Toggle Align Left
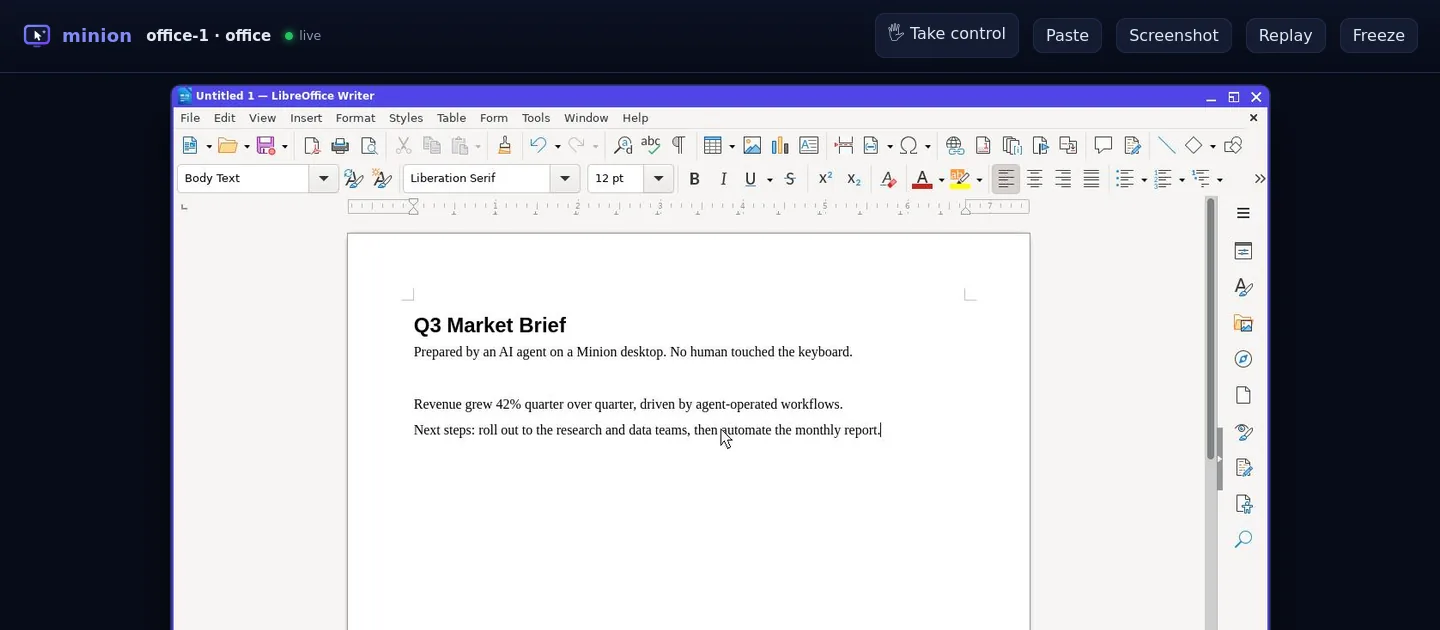This screenshot has width=1440, height=630. point(1006,179)
